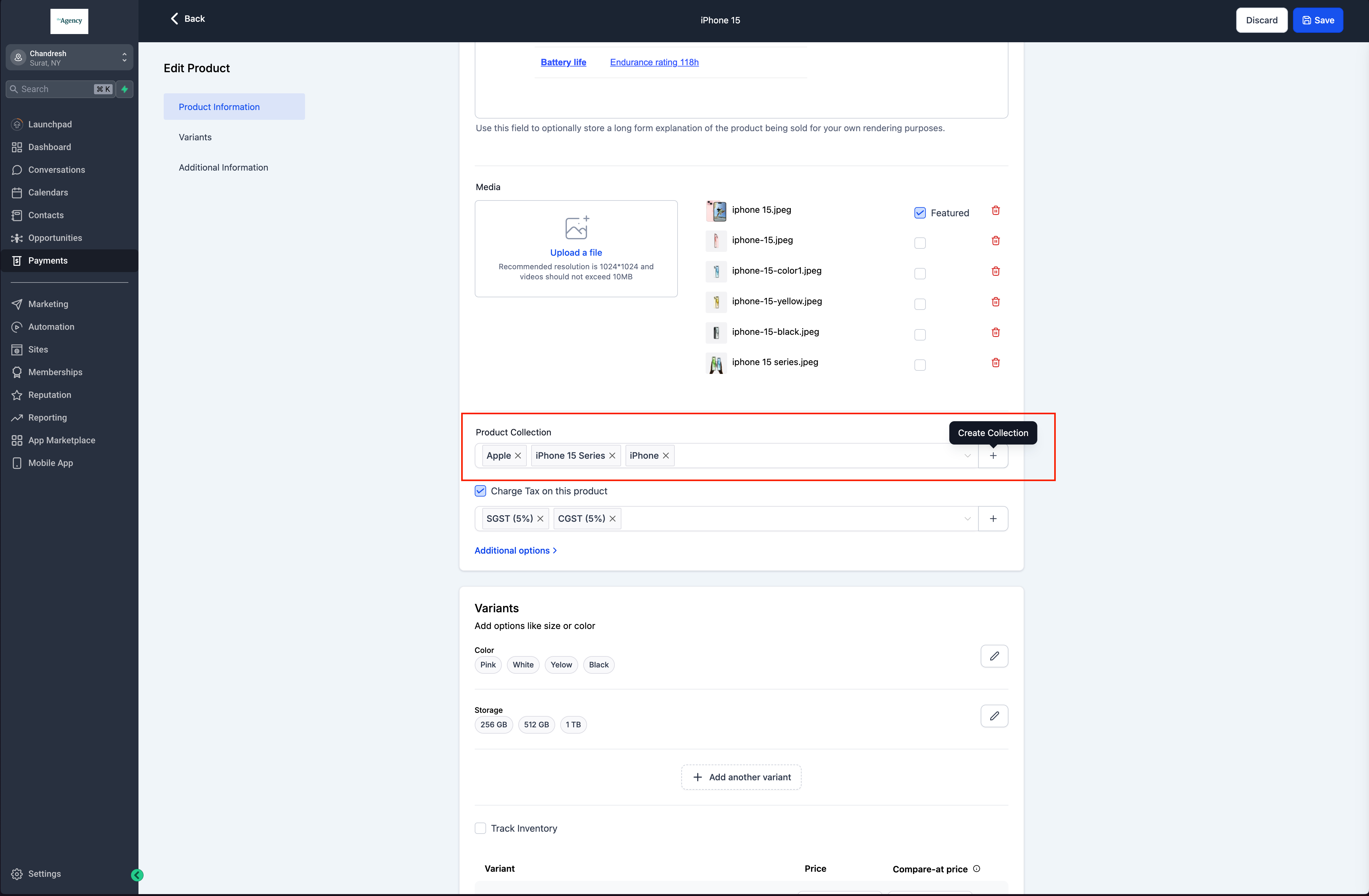
Task: Switch to the Variants section tab
Action: [195, 137]
